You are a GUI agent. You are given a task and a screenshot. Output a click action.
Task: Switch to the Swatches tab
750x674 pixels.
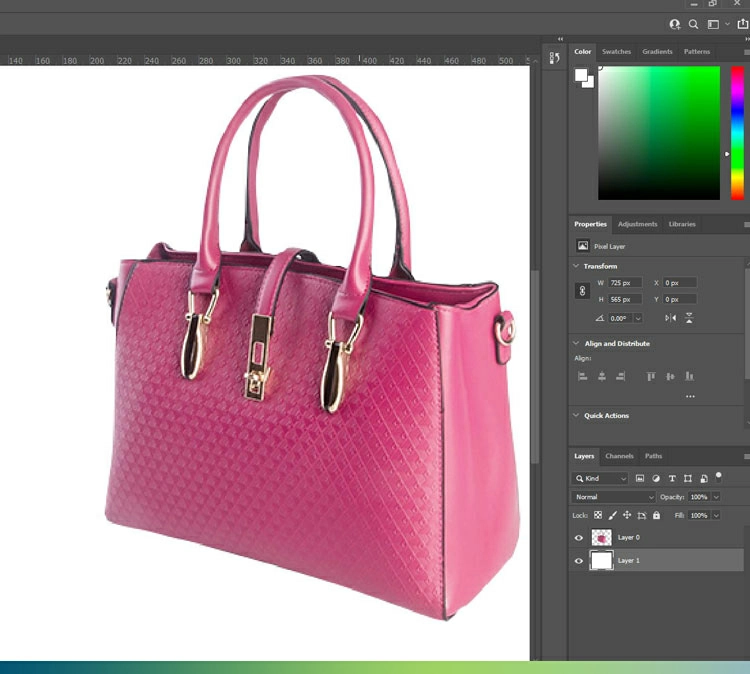click(x=616, y=52)
